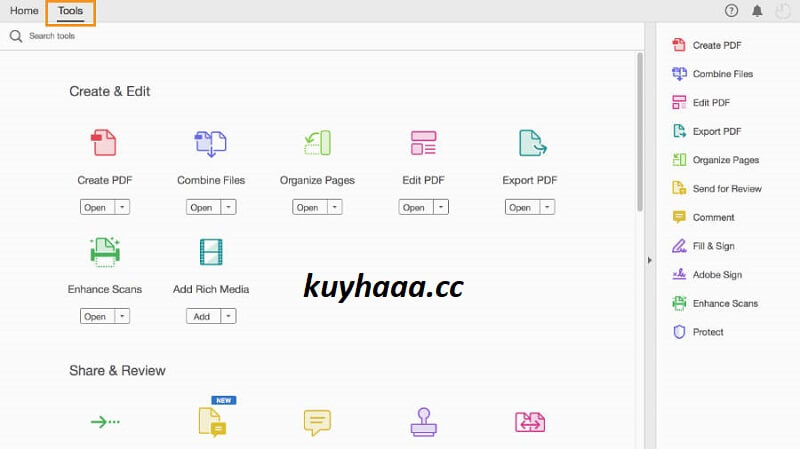Expand the dropdown arrow beside Add Rich Media
Image resolution: width=800 pixels, height=449 pixels.
point(228,316)
